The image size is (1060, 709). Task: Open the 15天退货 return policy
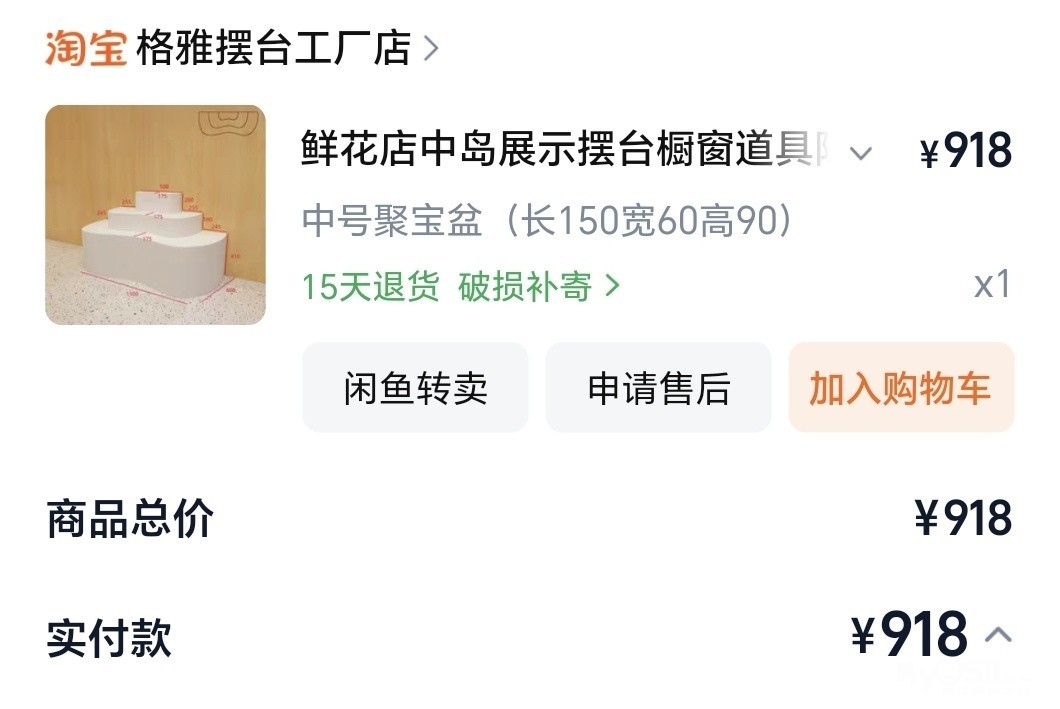(x=370, y=287)
